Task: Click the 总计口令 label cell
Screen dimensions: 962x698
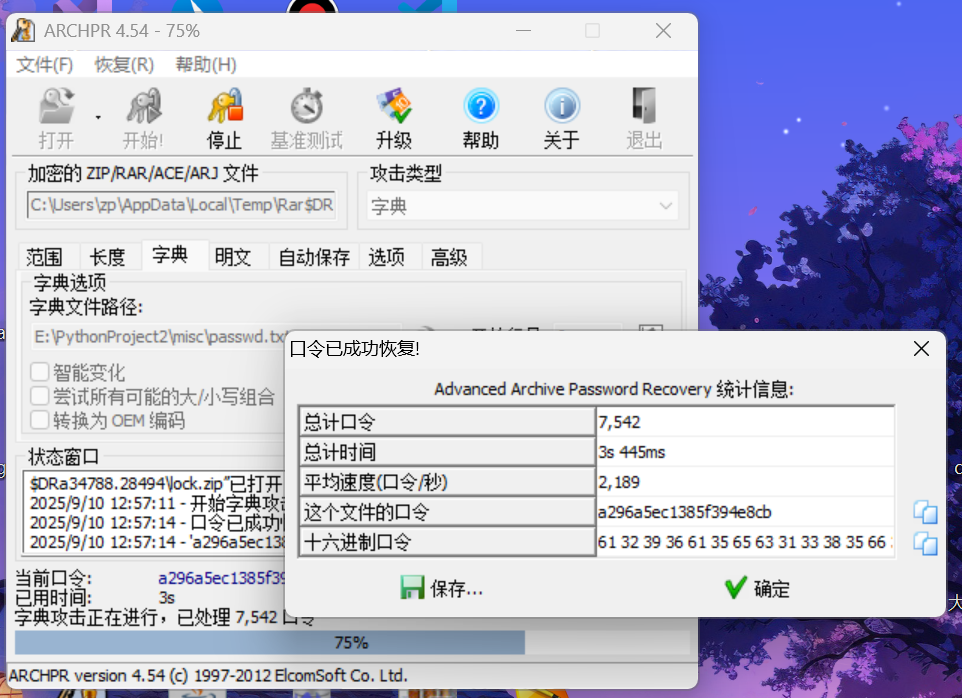Action: point(447,422)
